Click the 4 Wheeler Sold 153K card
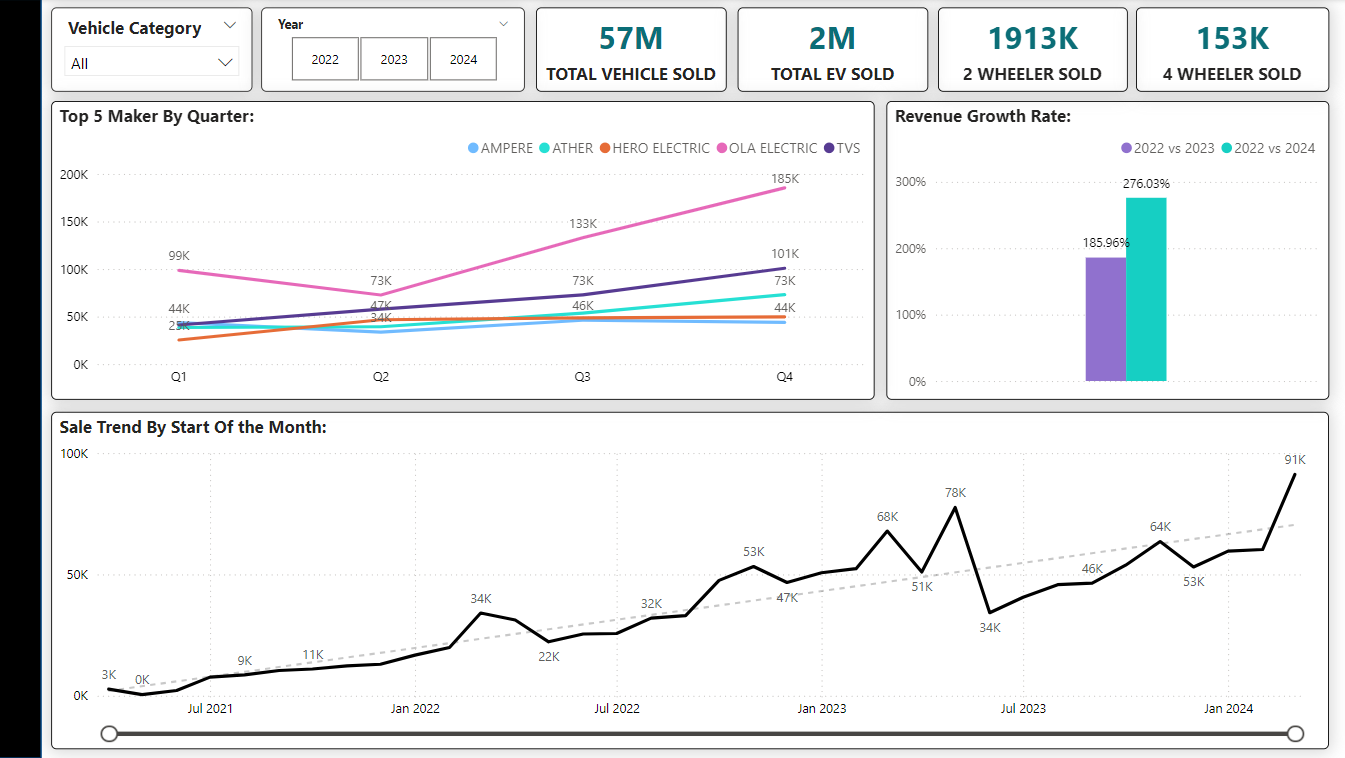This screenshot has height=758, width=1345. 1232,50
